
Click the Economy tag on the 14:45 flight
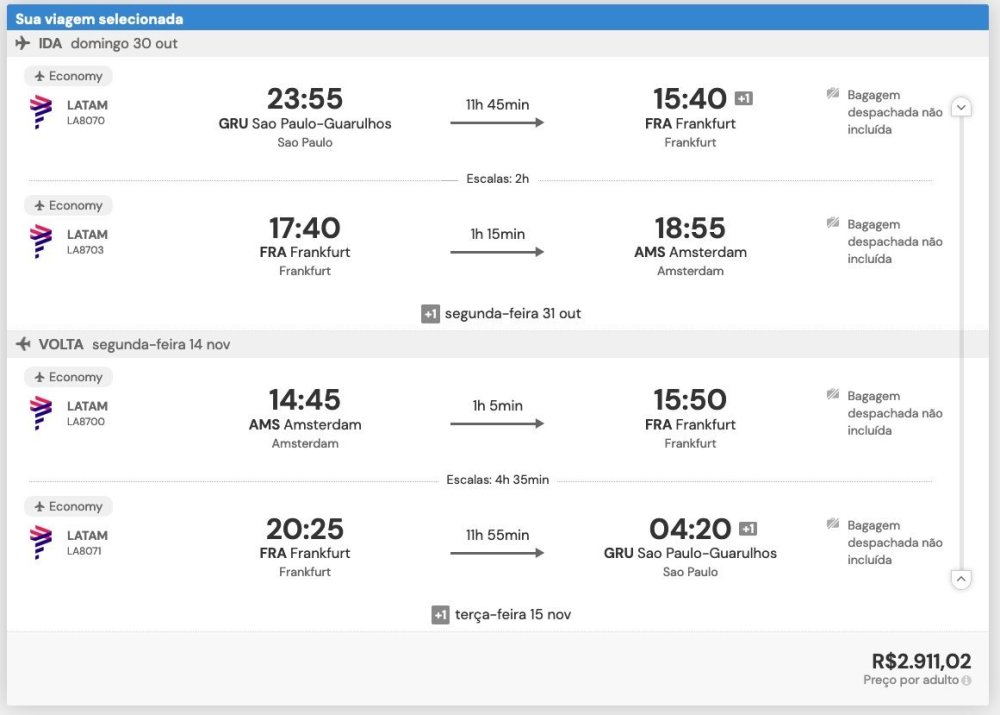(x=68, y=378)
